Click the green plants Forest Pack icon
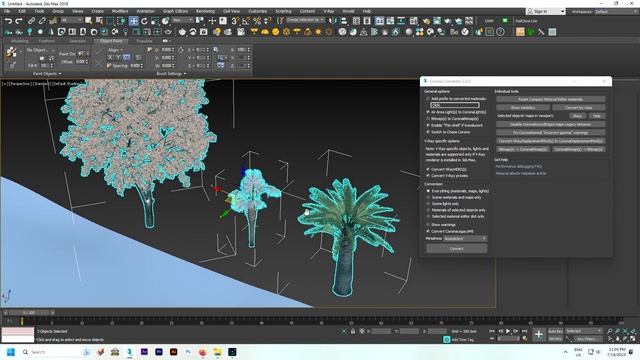The width and height of the screenshot is (640, 360). point(531,32)
